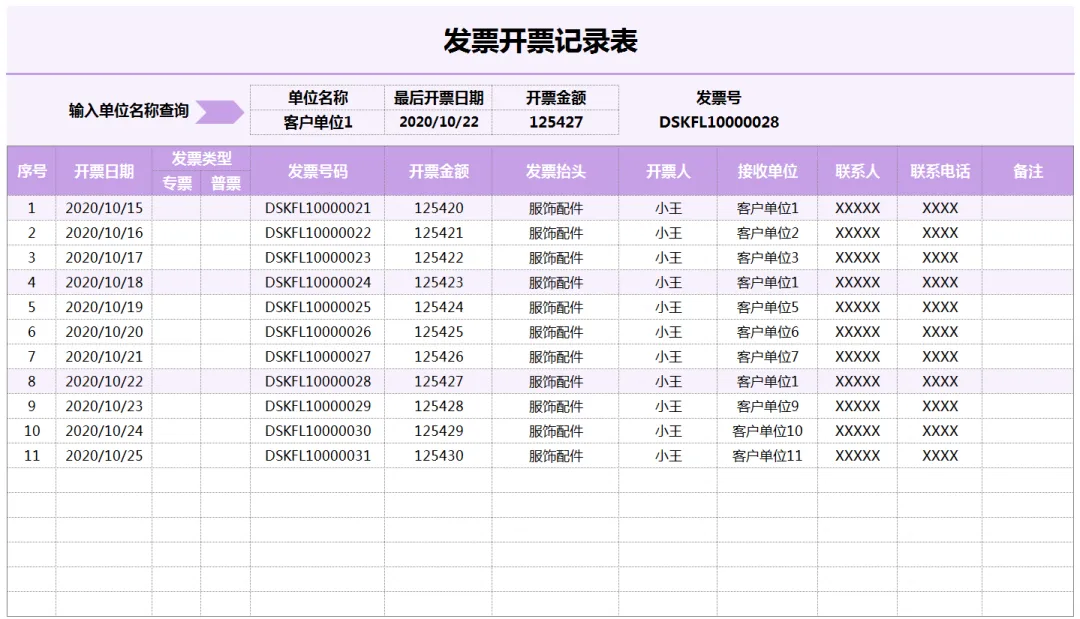Click invoice number DSKFL10000022
This screenshot has height=619, width=1080.
(x=318, y=233)
